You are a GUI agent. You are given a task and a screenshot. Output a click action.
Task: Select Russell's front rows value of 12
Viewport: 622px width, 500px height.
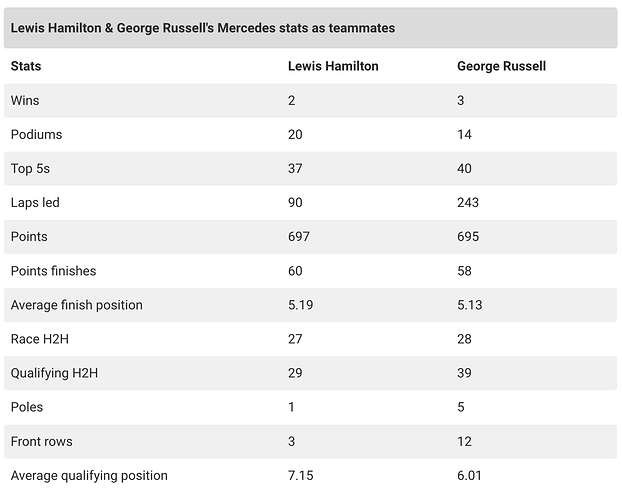pyautogui.click(x=464, y=441)
